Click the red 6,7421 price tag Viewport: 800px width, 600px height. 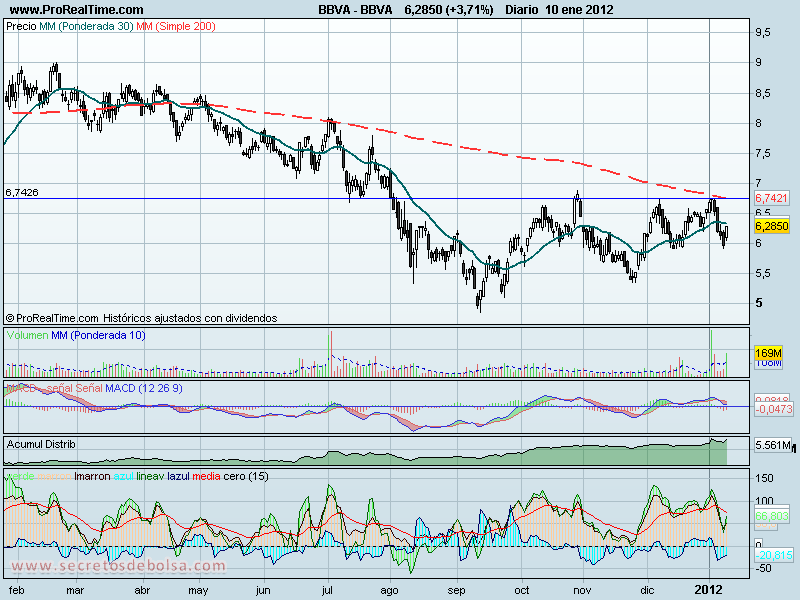click(x=771, y=198)
